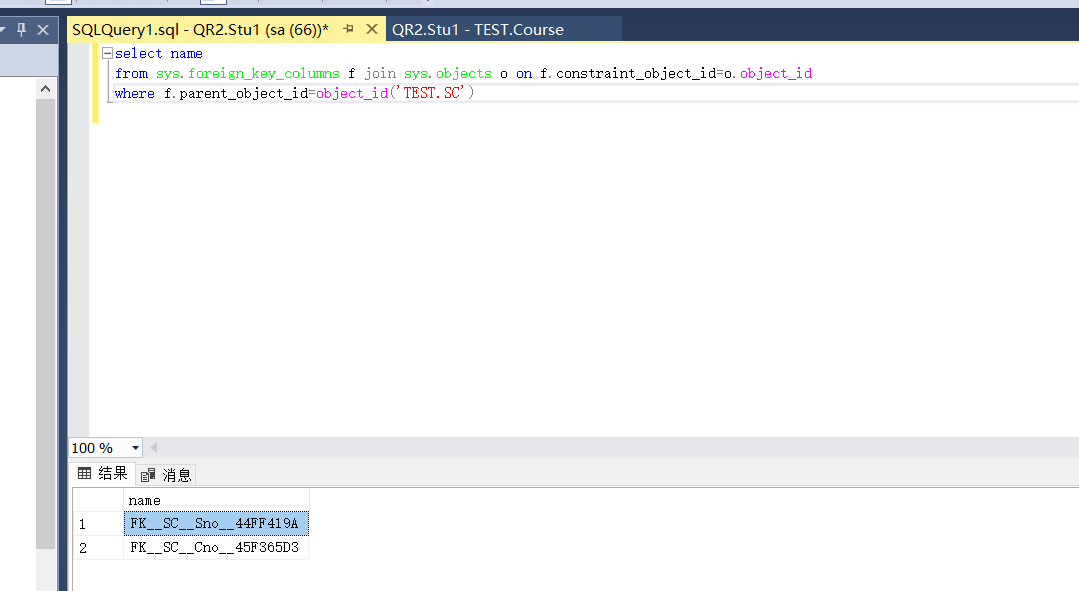Click f.constraint_object_id in the join condition
The height and width of the screenshot is (591, 1079).
(628, 74)
